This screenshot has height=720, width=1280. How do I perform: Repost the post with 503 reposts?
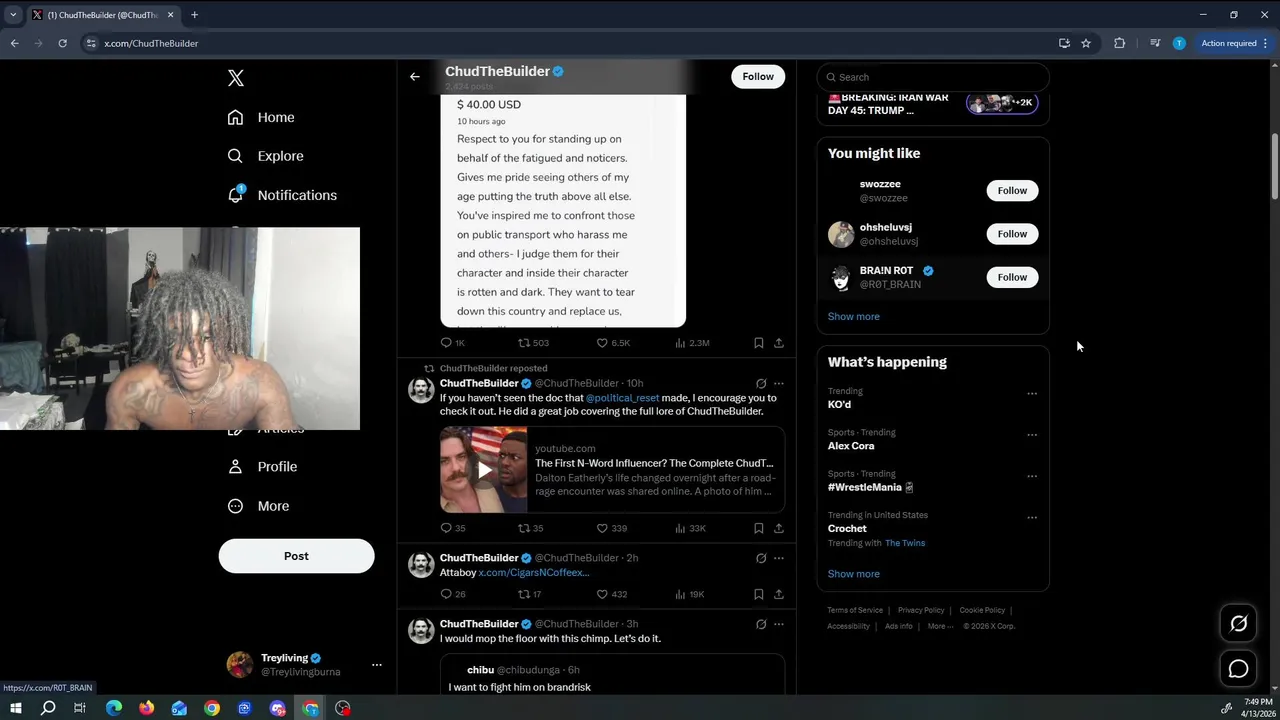click(533, 343)
